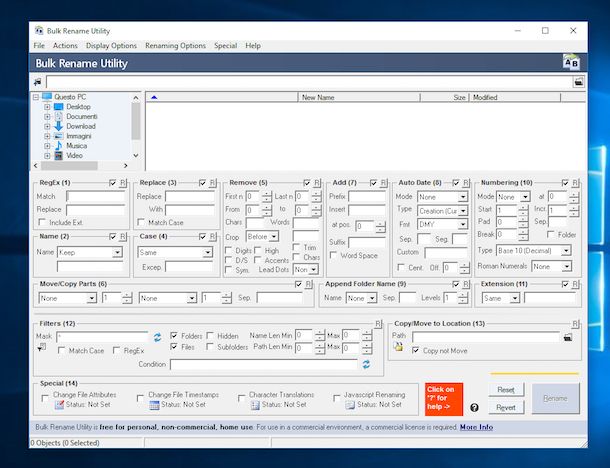
Task: Open Auto Date Mode dropdown
Action: [462, 197]
